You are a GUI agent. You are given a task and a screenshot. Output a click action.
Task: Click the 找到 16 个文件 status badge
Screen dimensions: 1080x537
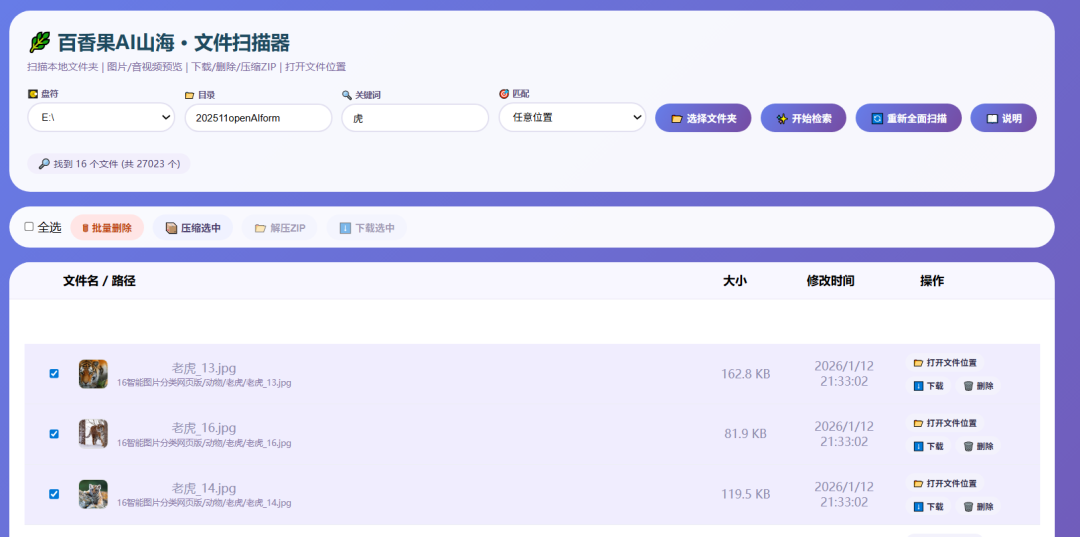(x=109, y=164)
